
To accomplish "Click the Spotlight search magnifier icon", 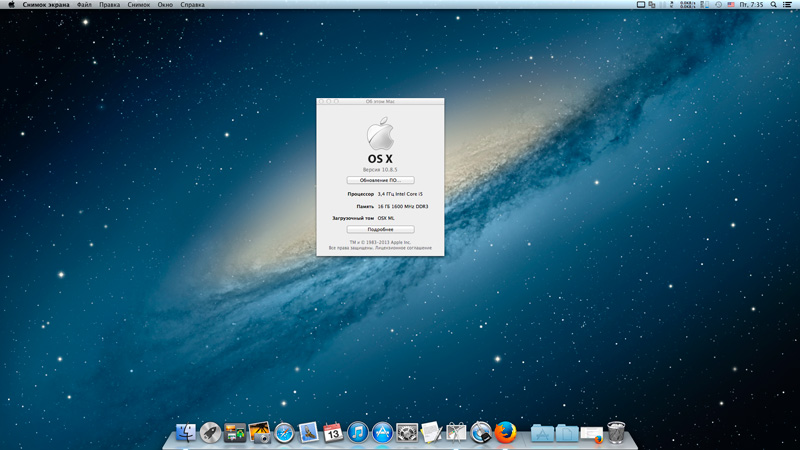I will pyautogui.click(x=774, y=5).
